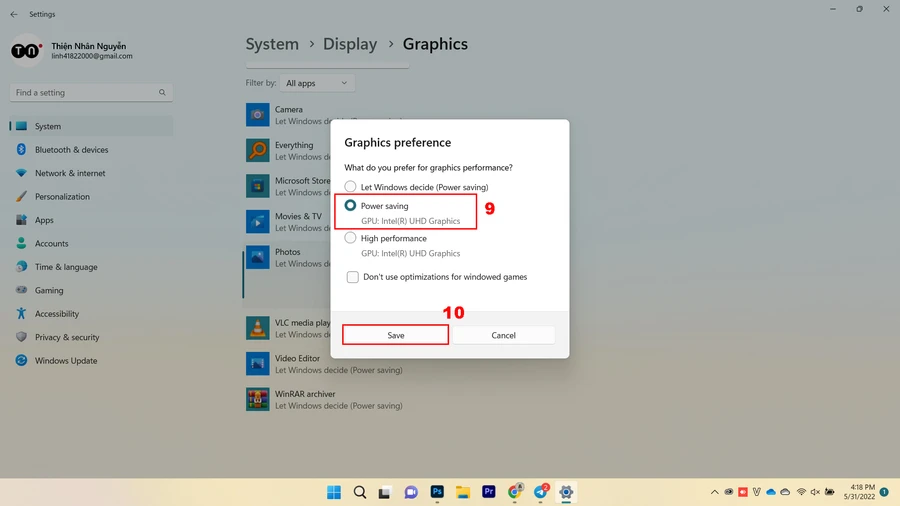Open Chrome from the taskbar
This screenshot has height=506, width=900.
coord(515,492)
